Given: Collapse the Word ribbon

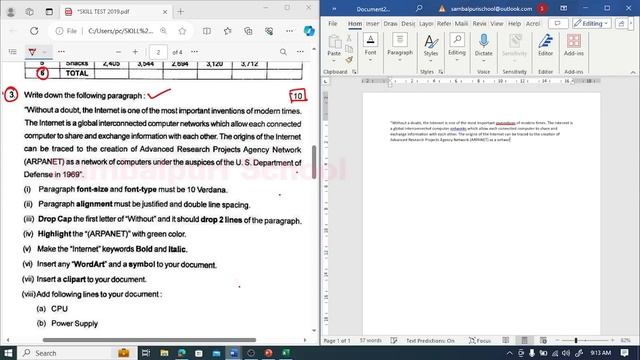Looking at the screenshot, I should pyautogui.click(x=633, y=72).
